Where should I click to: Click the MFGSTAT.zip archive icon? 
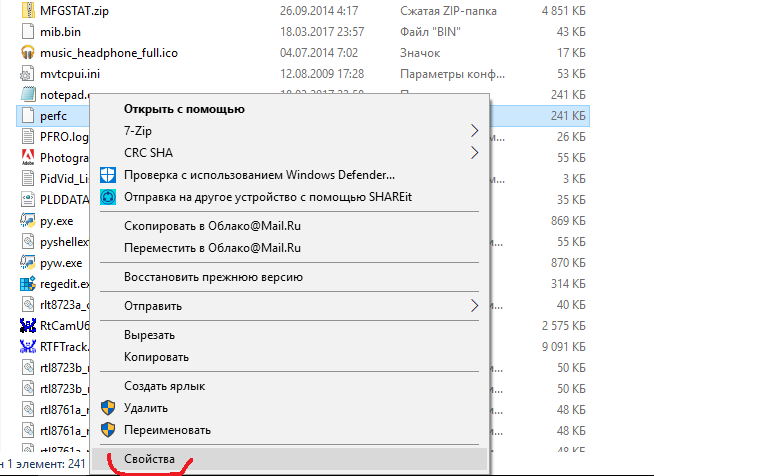coord(28,10)
